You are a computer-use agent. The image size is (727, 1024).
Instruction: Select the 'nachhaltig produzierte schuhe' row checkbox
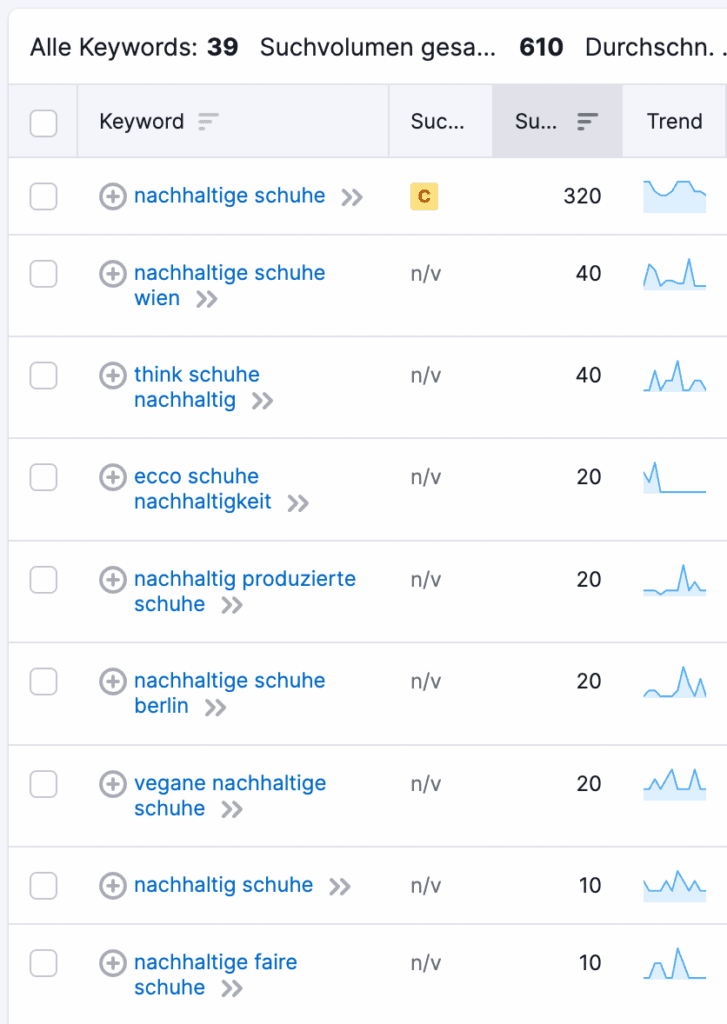pos(43,580)
